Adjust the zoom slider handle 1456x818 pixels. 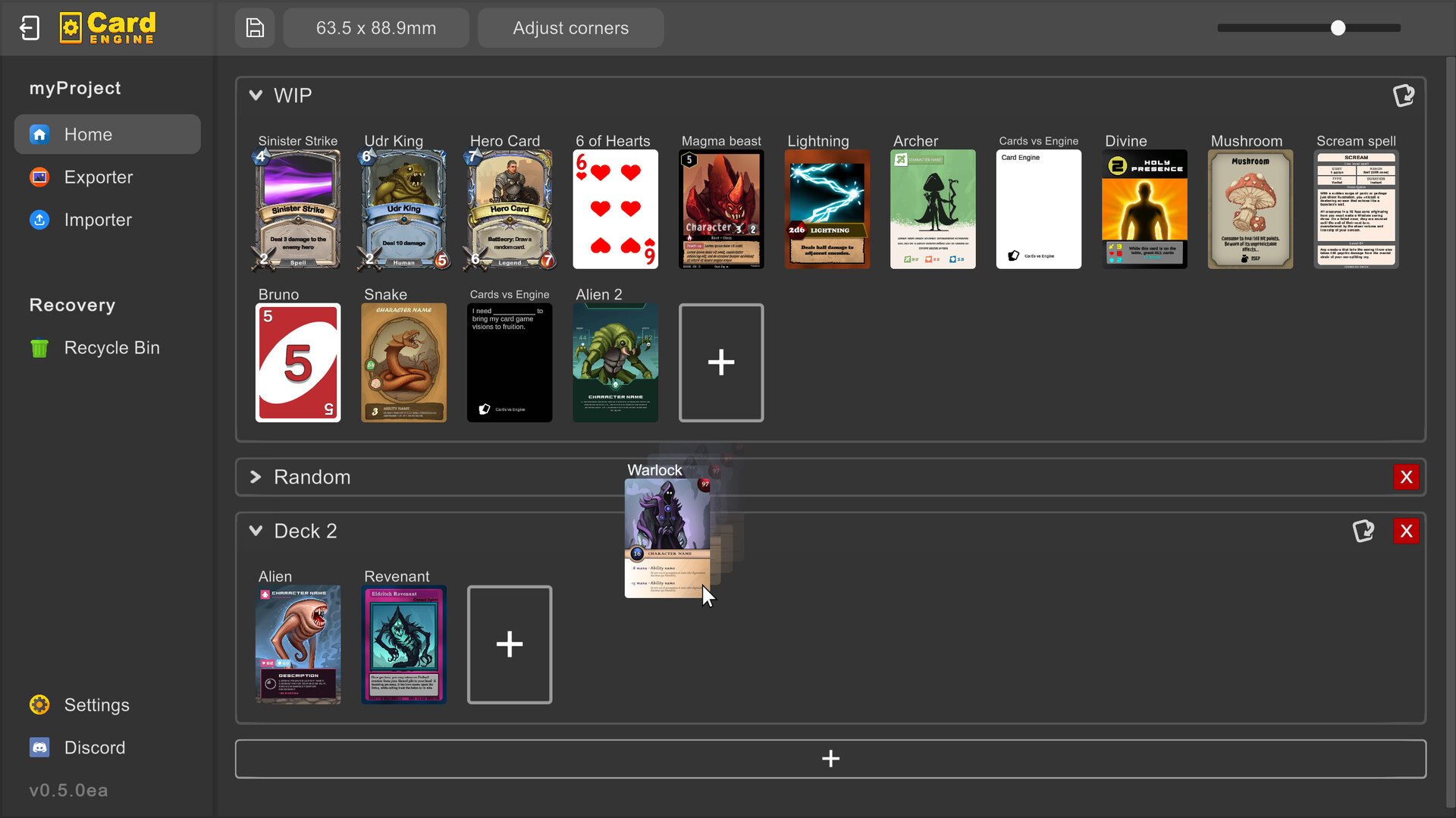1337,28
